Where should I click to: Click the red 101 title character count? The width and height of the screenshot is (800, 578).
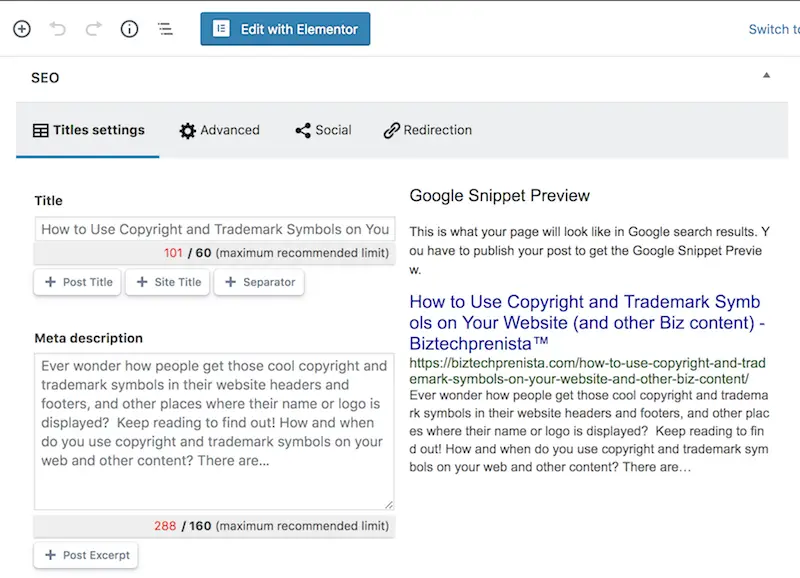(x=173, y=253)
